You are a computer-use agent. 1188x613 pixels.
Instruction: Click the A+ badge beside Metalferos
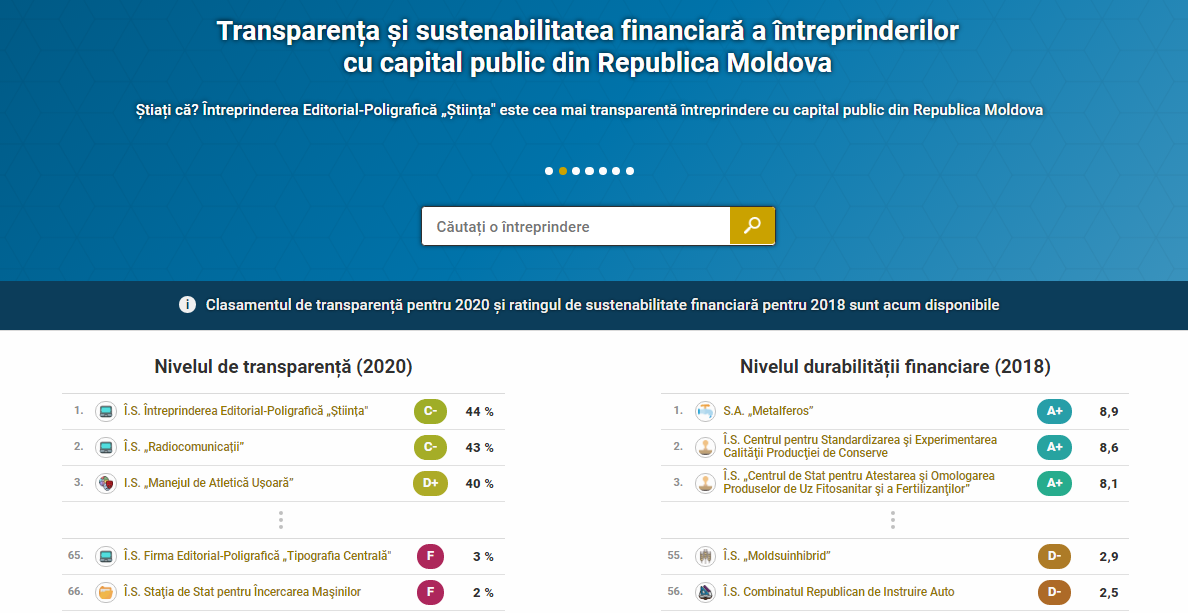pos(1054,411)
